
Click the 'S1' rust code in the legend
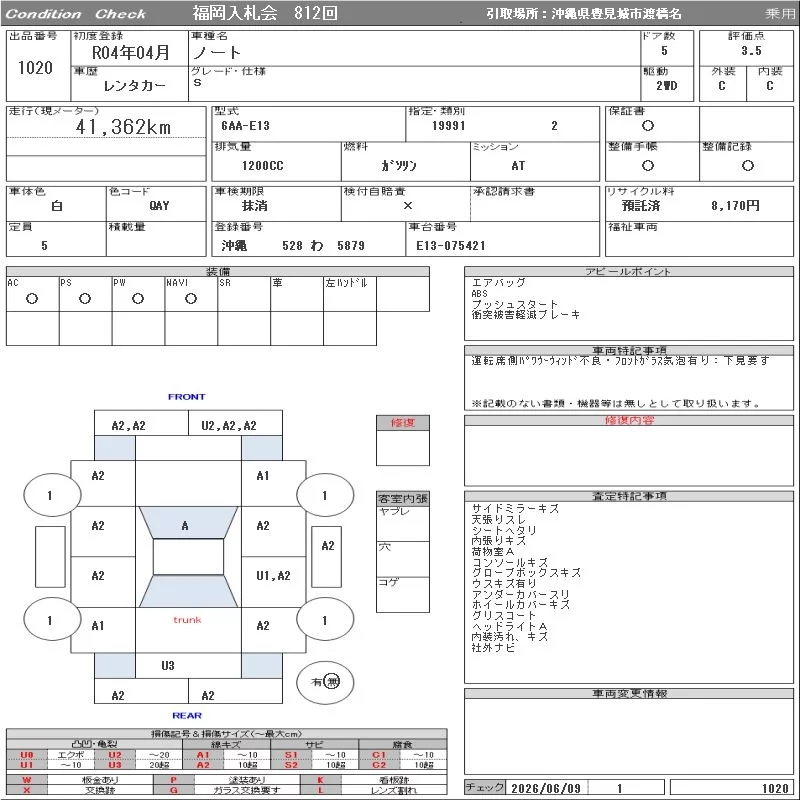click(x=291, y=755)
